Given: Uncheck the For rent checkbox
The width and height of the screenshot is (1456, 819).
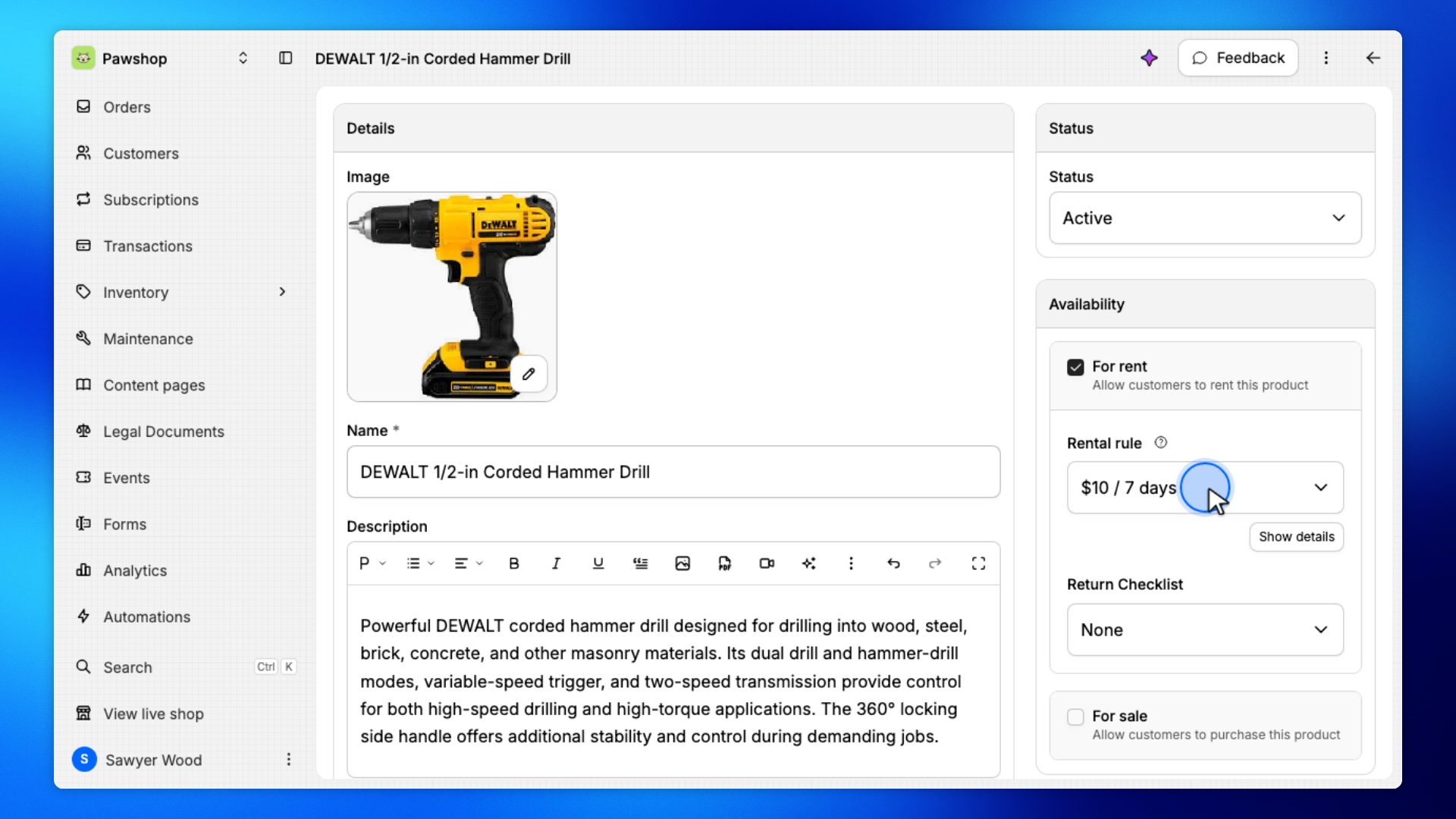Looking at the screenshot, I should (x=1075, y=368).
